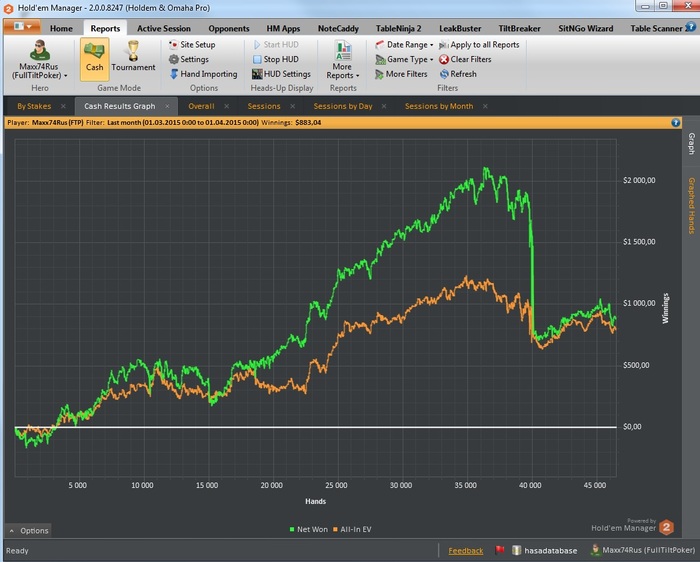Click the hasadatabase status entry
The image size is (700, 562).
coord(544,551)
